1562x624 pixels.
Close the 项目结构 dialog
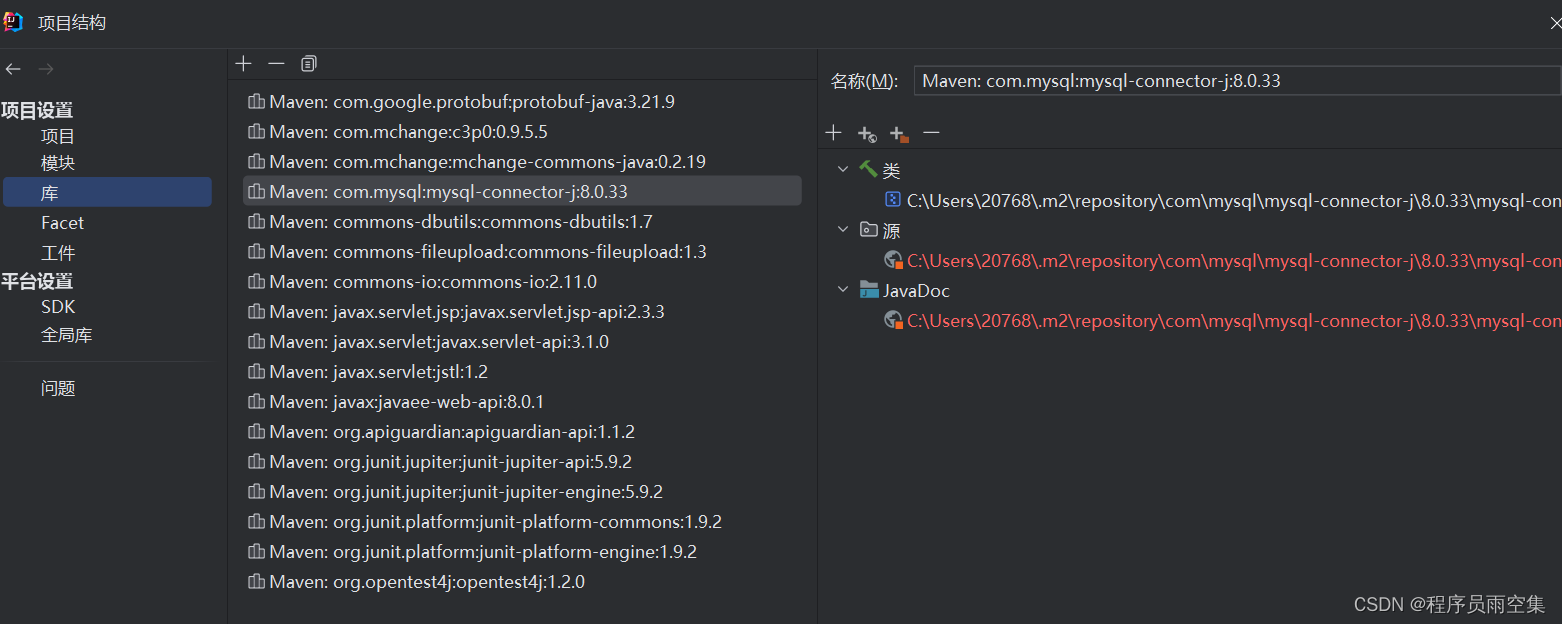tap(1555, 22)
